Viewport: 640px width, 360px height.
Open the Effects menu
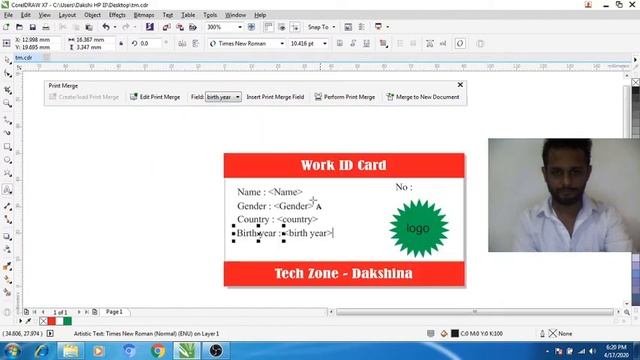pos(117,15)
